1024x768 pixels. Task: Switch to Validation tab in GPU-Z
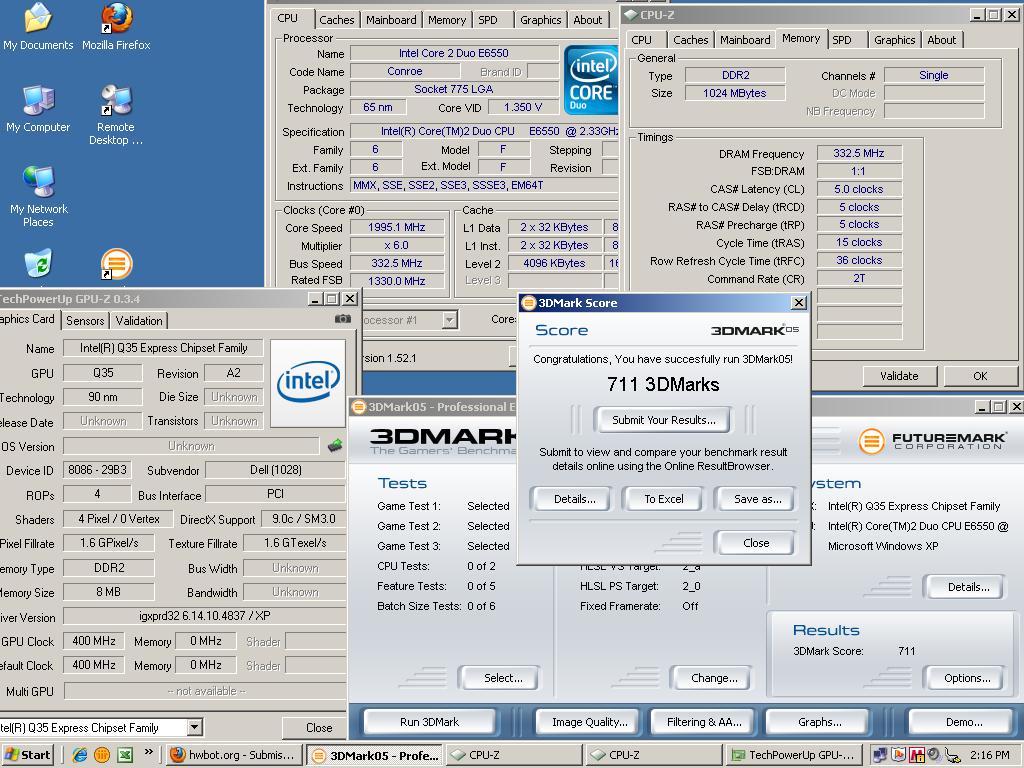[x=139, y=321]
